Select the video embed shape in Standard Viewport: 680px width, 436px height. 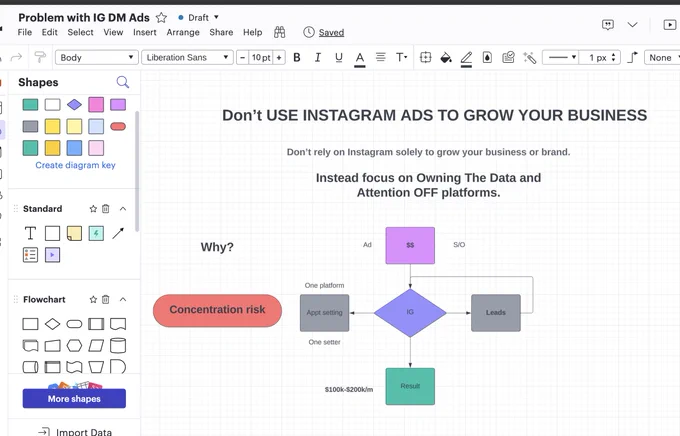click(x=52, y=255)
